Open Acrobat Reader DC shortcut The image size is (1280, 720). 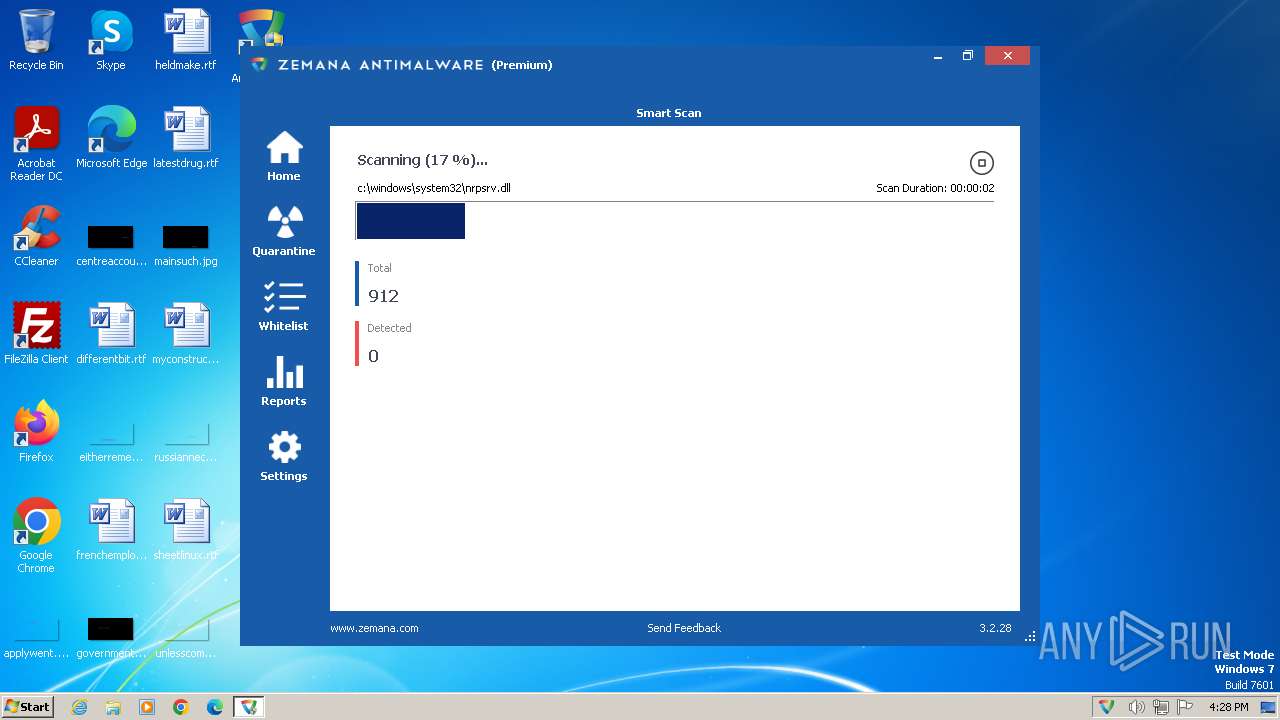coord(36,144)
